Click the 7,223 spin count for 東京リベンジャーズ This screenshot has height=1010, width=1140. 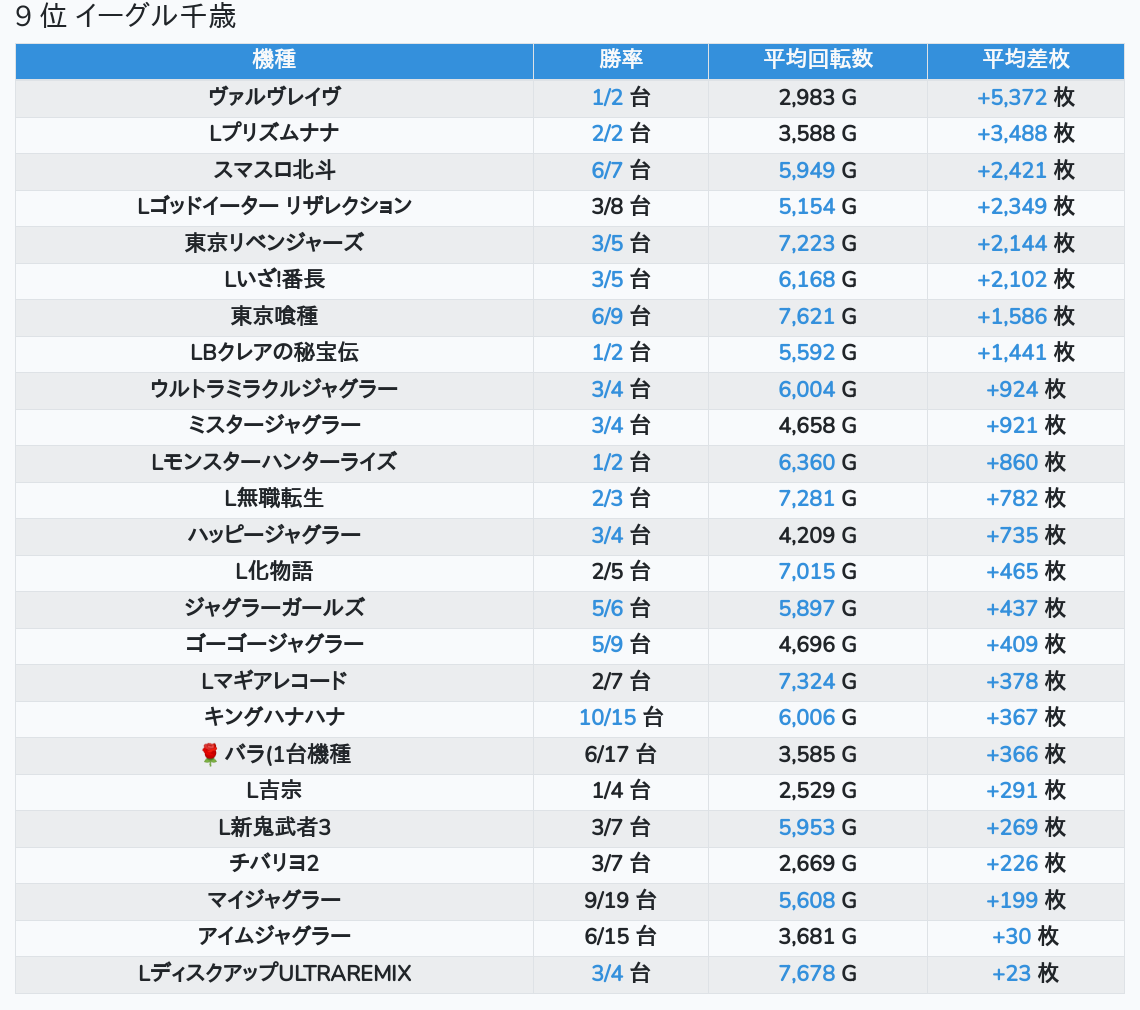pos(806,243)
